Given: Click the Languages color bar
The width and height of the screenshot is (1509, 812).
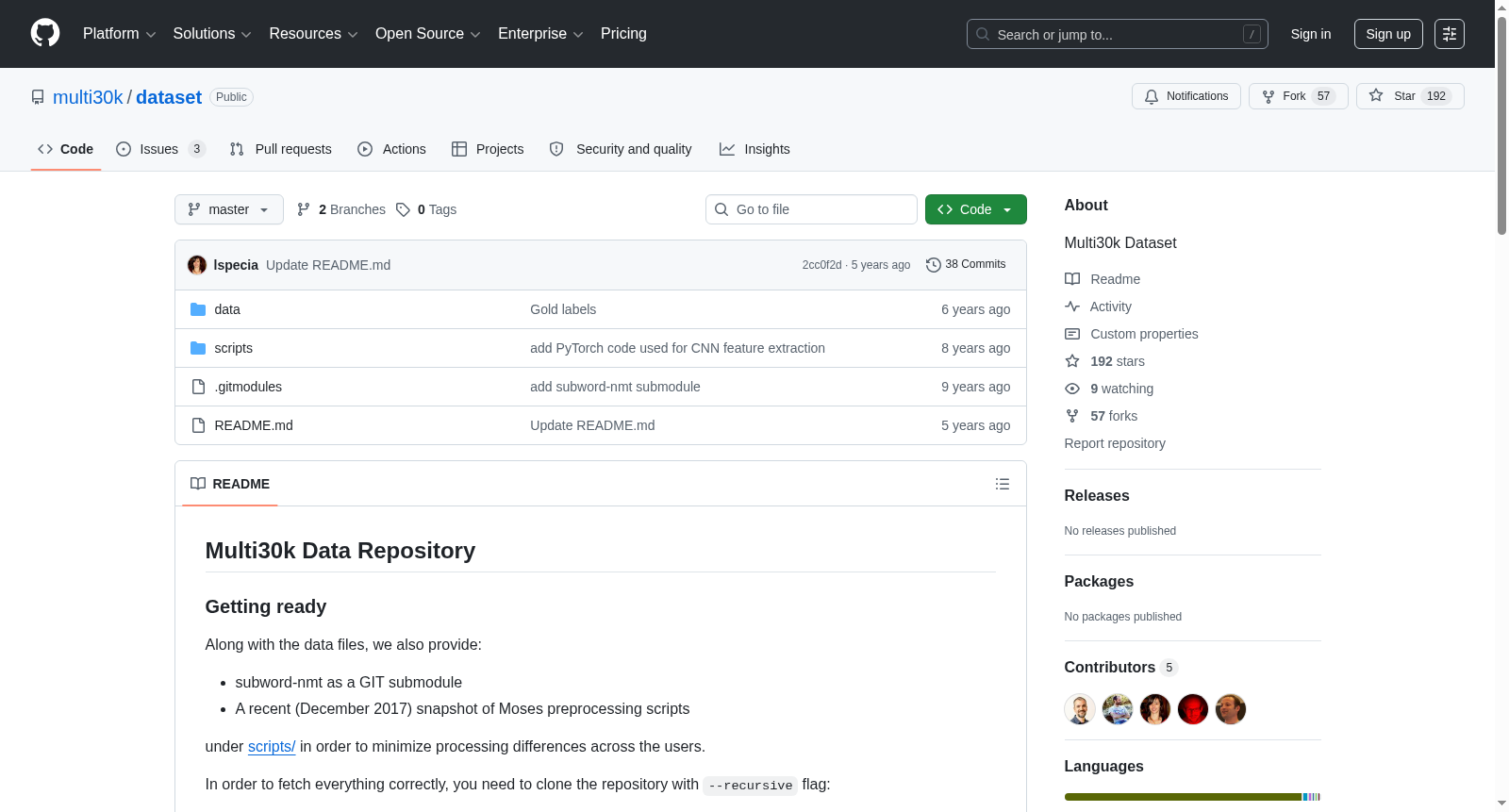Looking at the screenshot, I should pos(1192,797).
